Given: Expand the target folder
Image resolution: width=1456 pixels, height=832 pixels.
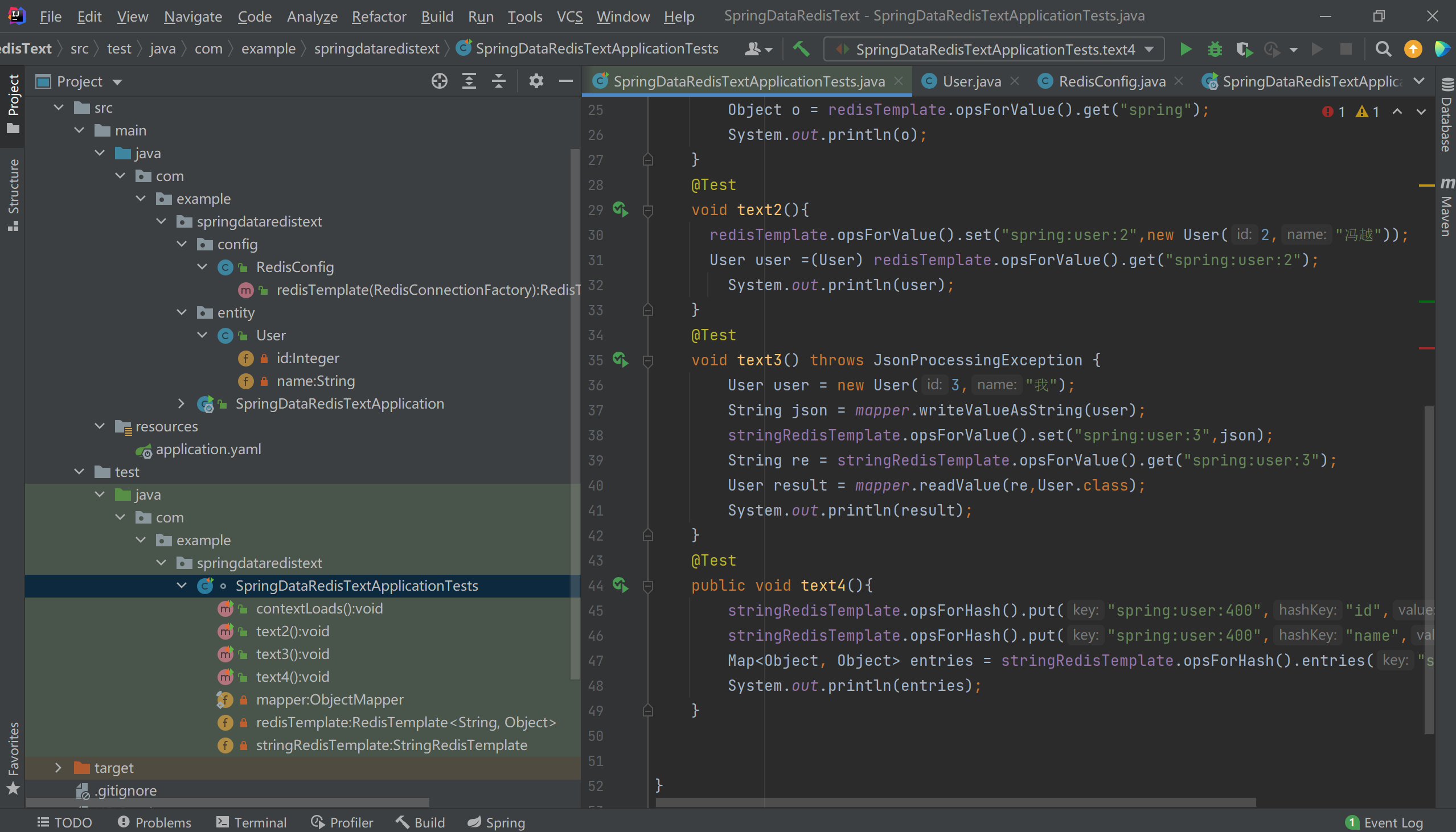Looking at the screenshot, I should coord(58,768).
